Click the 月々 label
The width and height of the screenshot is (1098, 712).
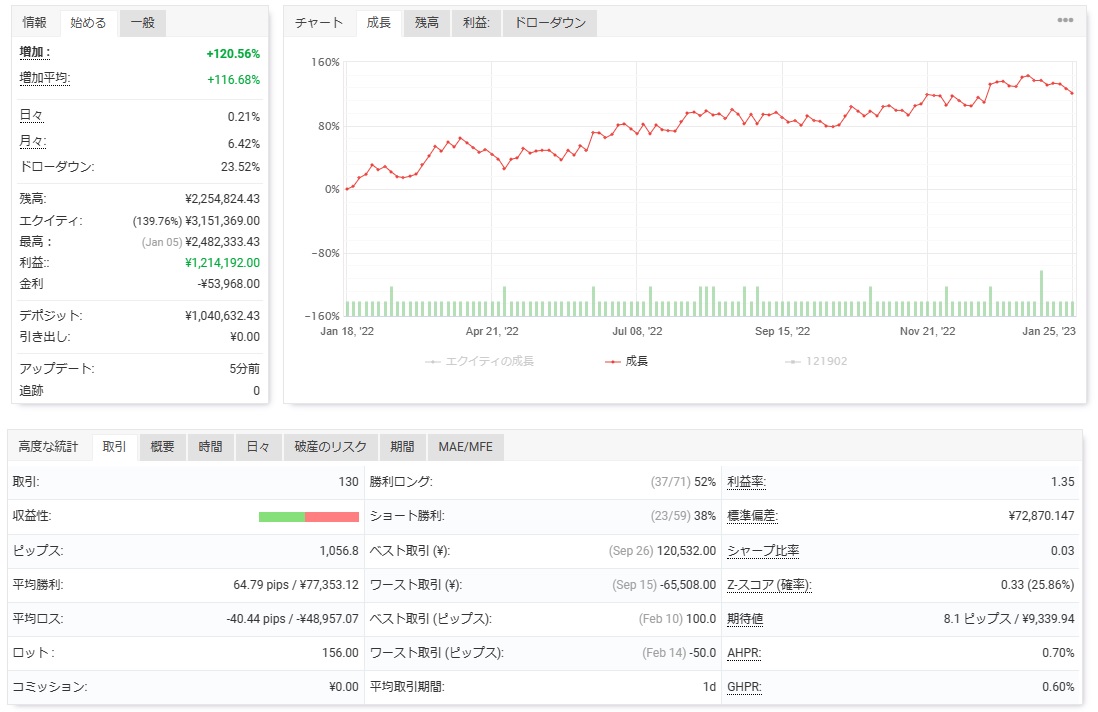pos(32,142)
